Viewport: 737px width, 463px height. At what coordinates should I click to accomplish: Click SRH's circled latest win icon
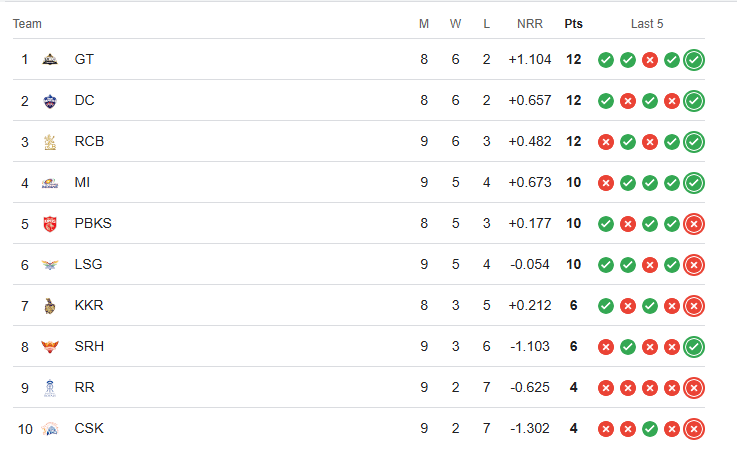[694, 347]
